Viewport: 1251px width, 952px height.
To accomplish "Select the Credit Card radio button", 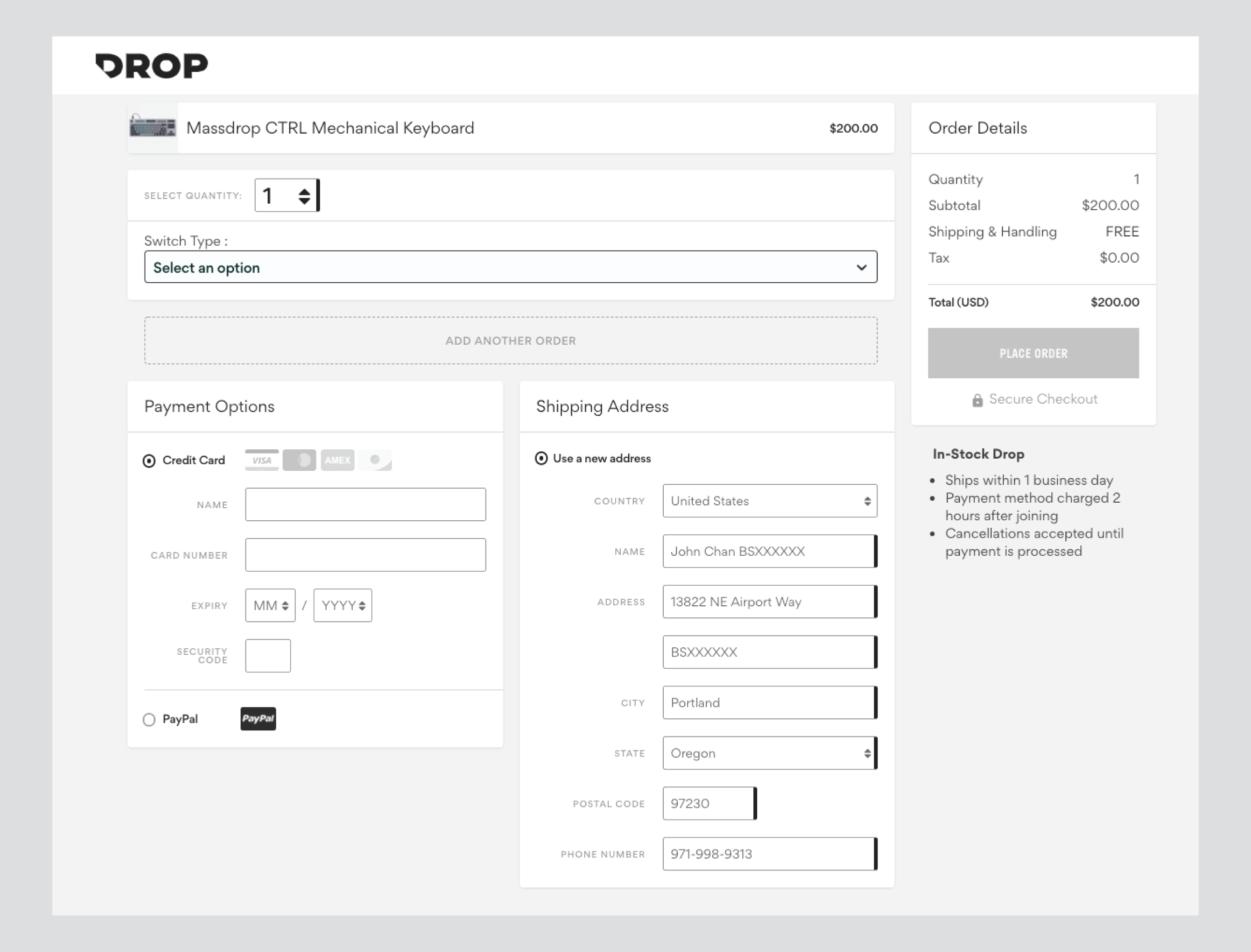I will coord(149,461).
